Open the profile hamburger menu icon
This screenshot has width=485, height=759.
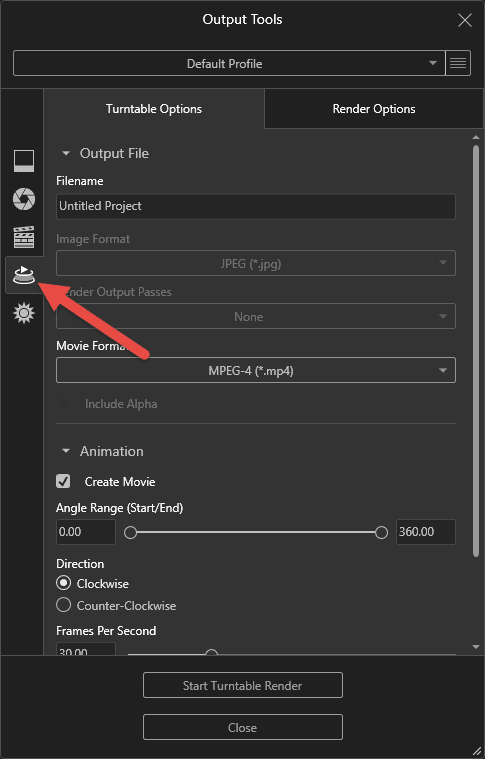coord(458,63)
